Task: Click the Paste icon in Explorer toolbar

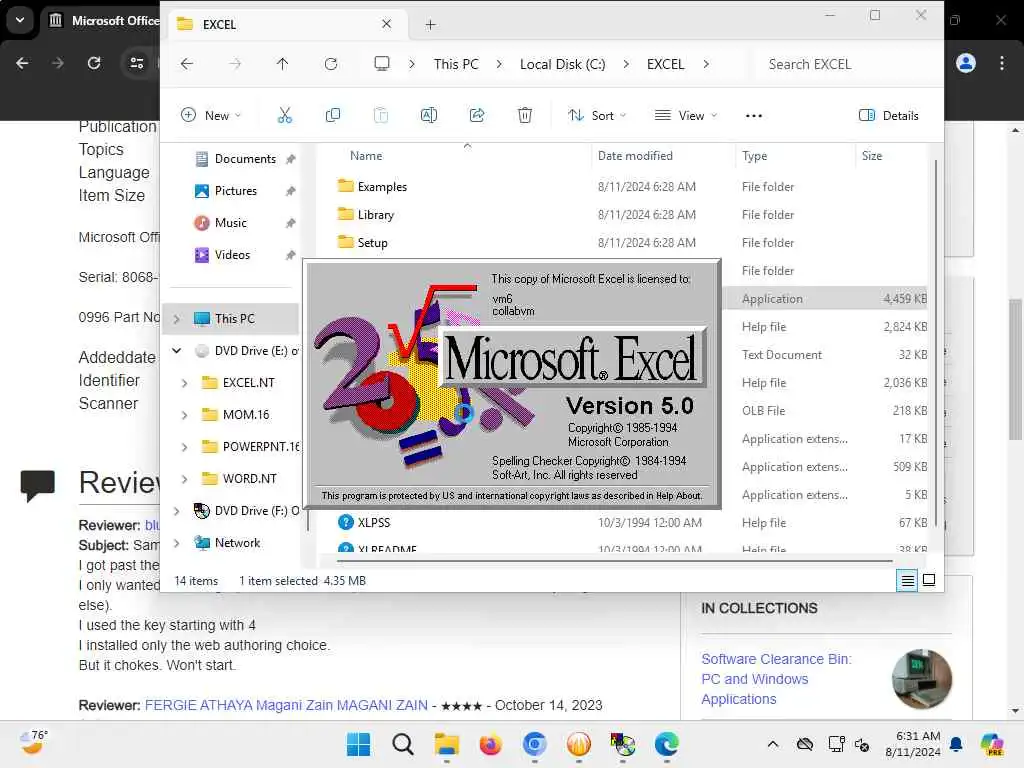Action: coord(381,116)
